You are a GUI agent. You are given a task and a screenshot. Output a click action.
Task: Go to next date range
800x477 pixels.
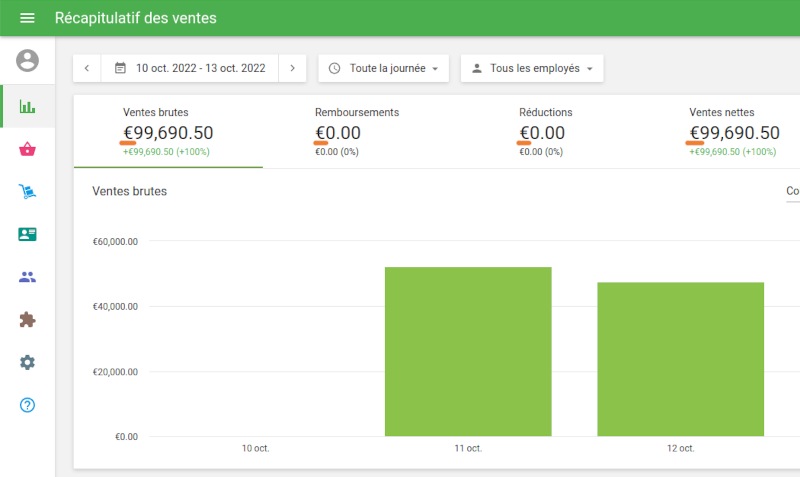(x=292, y=68)
